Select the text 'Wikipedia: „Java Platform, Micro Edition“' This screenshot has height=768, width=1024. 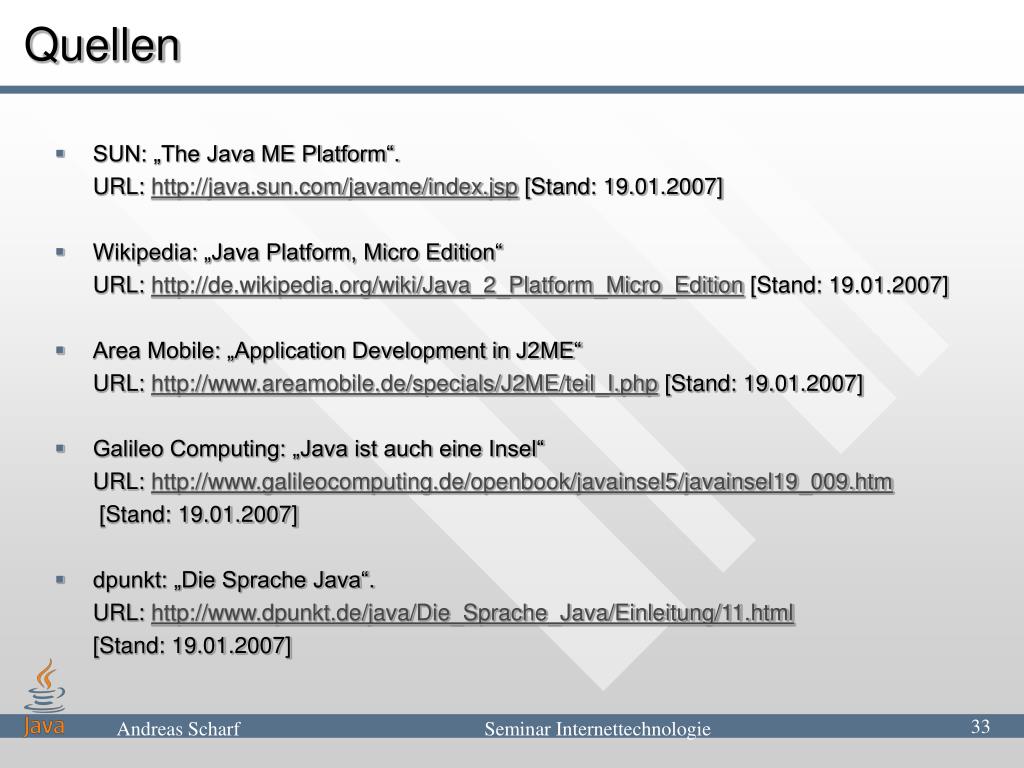[x=298, y=252]
